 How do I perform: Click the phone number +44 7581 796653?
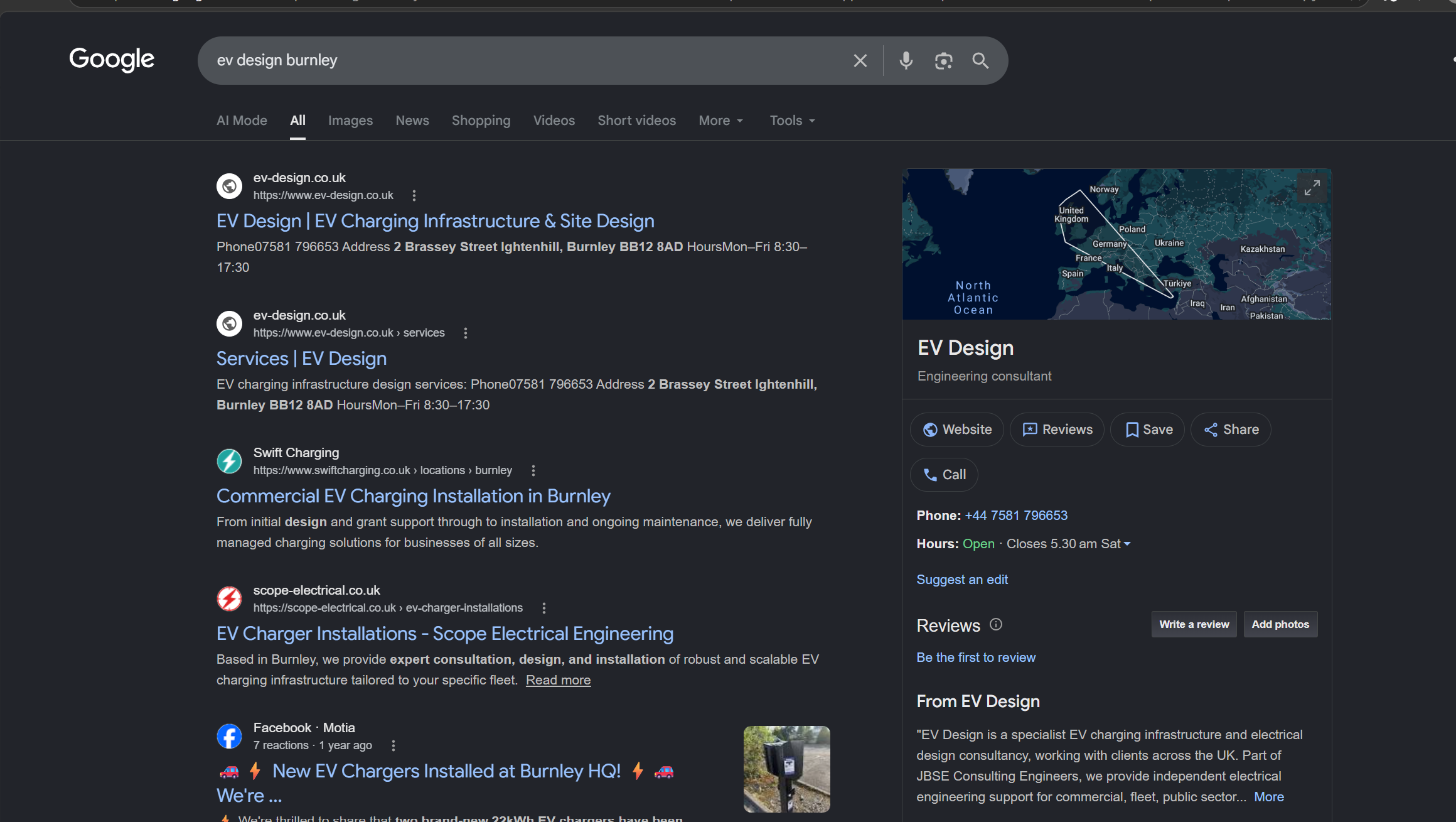coord(1016,516)
